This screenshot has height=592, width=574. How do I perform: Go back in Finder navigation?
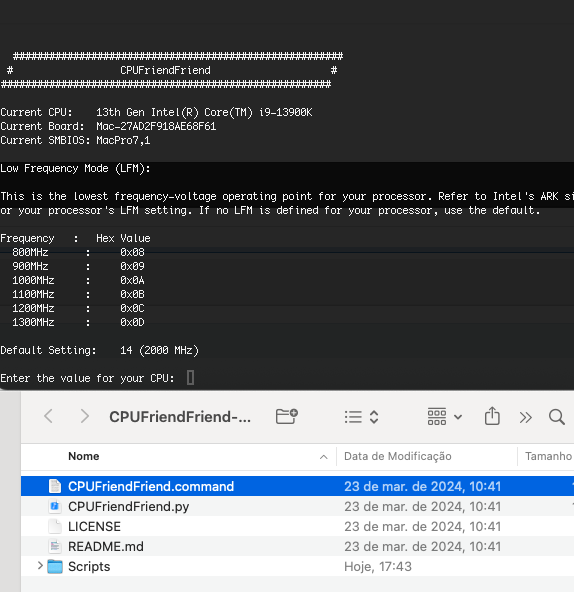48,416
